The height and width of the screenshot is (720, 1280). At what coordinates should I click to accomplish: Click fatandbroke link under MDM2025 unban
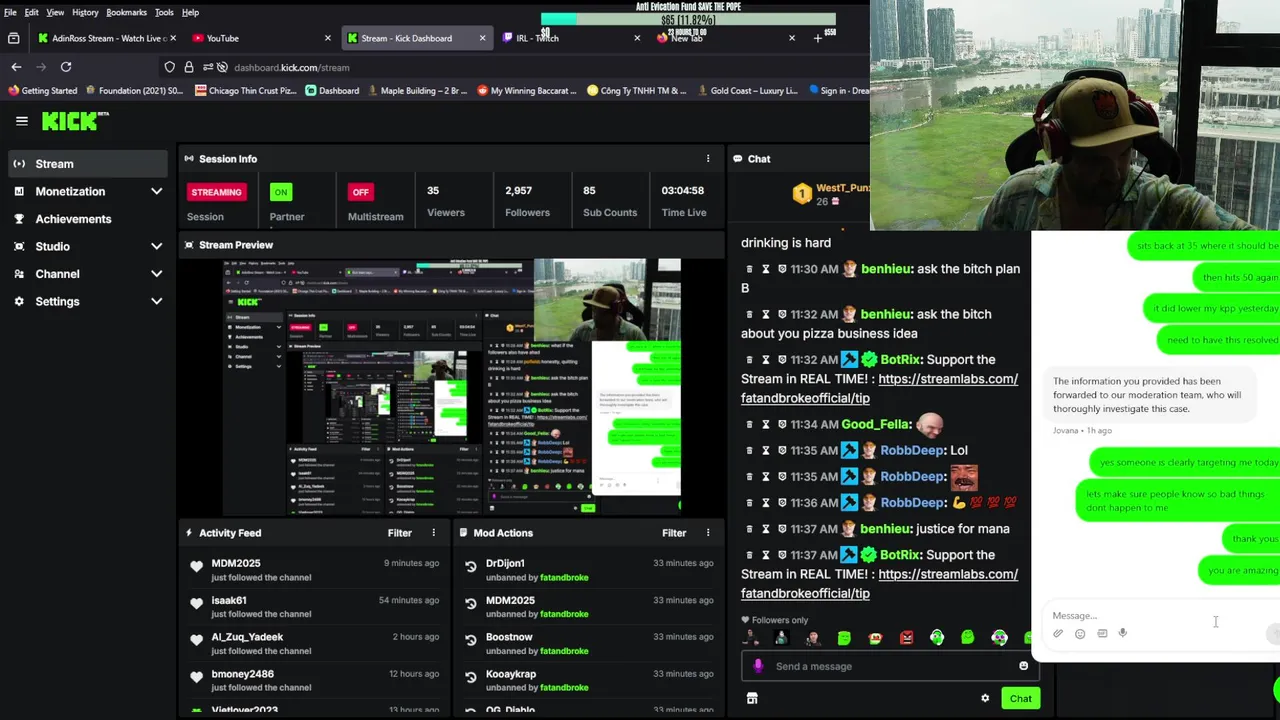(564, 614)
